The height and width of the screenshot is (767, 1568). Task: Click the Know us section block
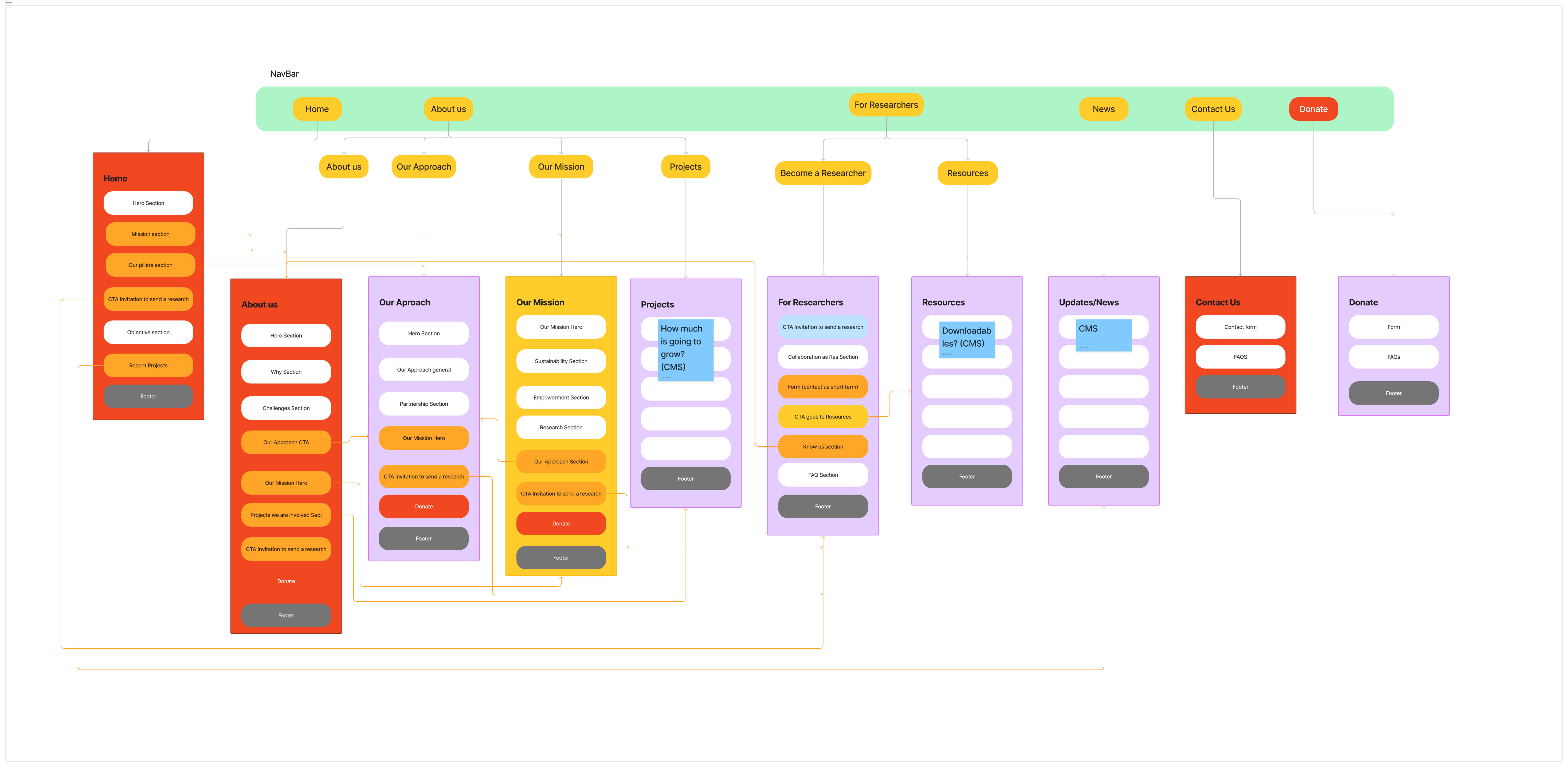822,447
